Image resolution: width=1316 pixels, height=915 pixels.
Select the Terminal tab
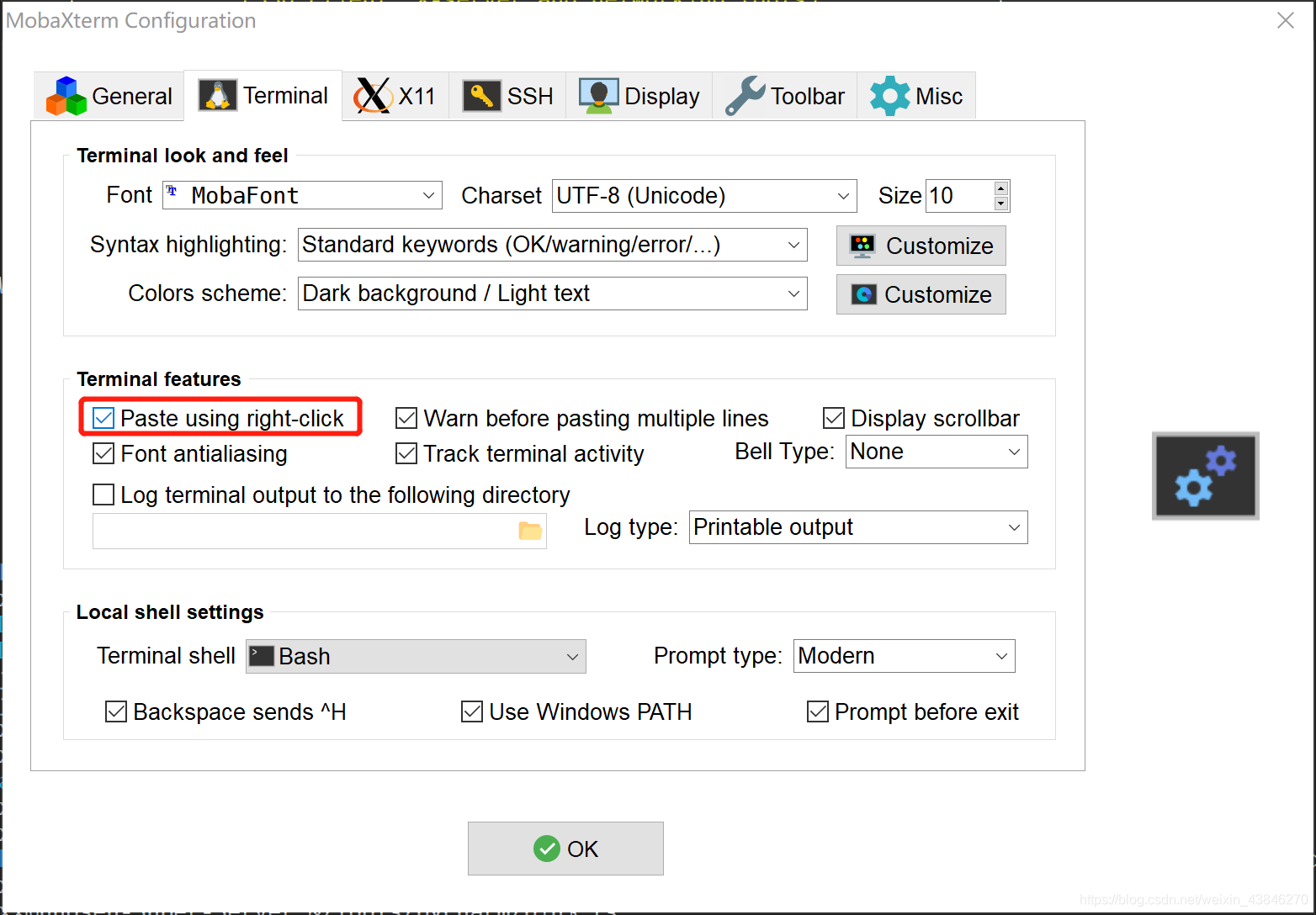click(263, 95)
